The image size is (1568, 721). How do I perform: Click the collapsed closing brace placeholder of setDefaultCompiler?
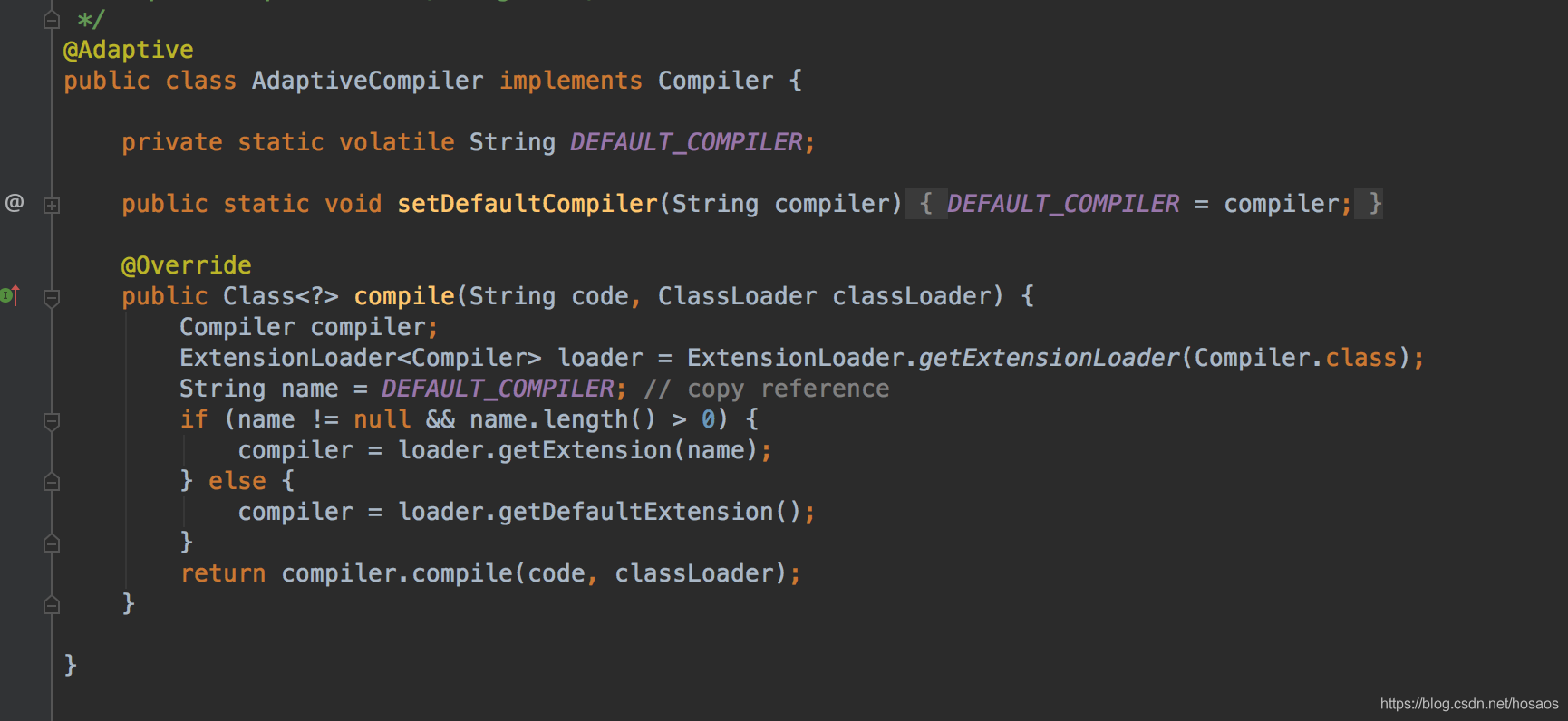(x=1374, y=204)
